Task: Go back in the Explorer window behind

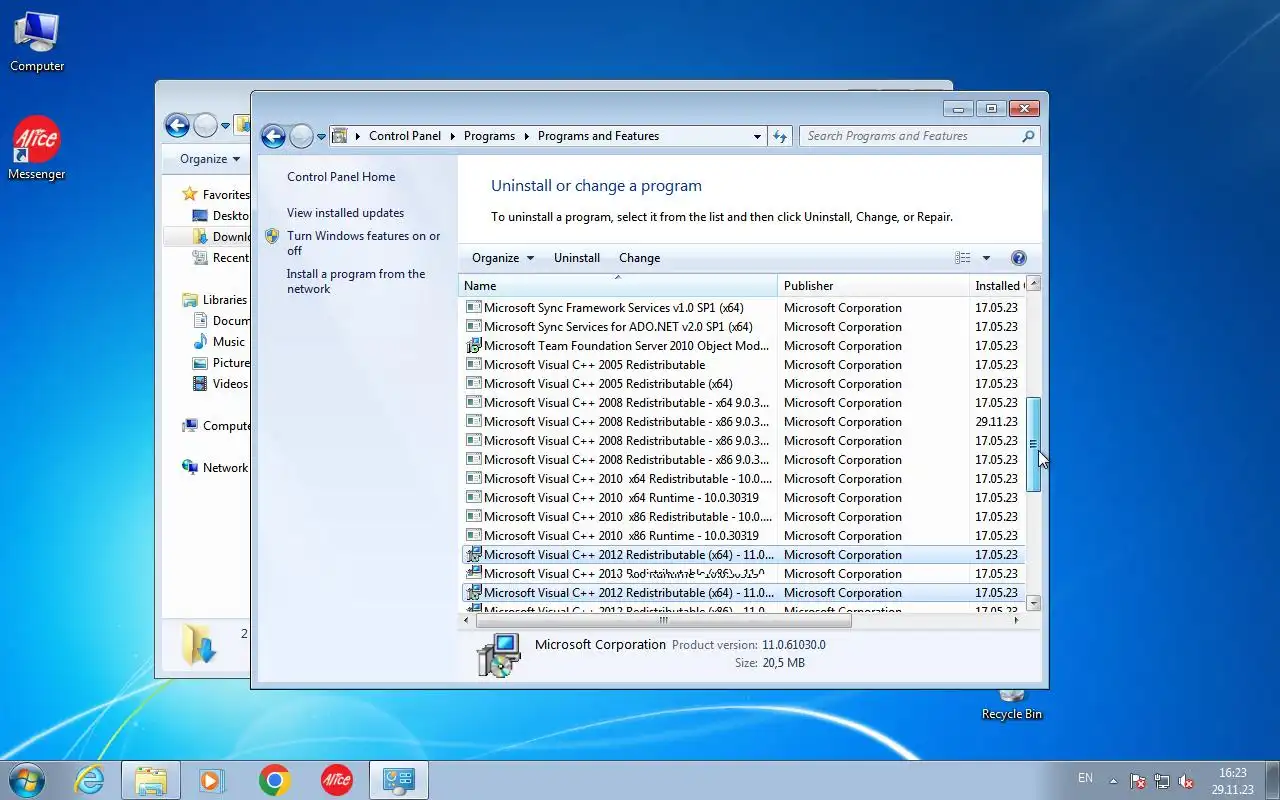Action: (177, 125)
